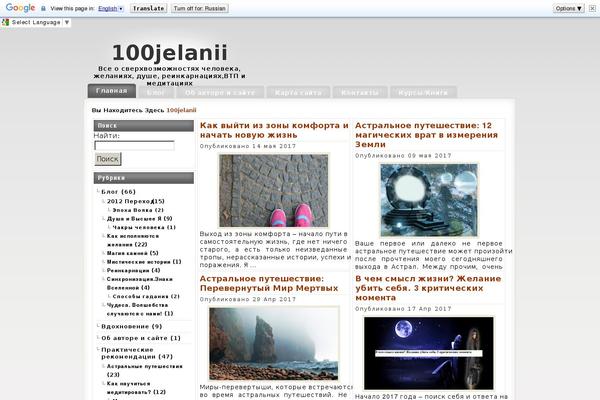Open article Как выйти из зоны комфорта
The height and width of the screenshot is (400, 600).
pyautogui.click(x=274, y=130)
